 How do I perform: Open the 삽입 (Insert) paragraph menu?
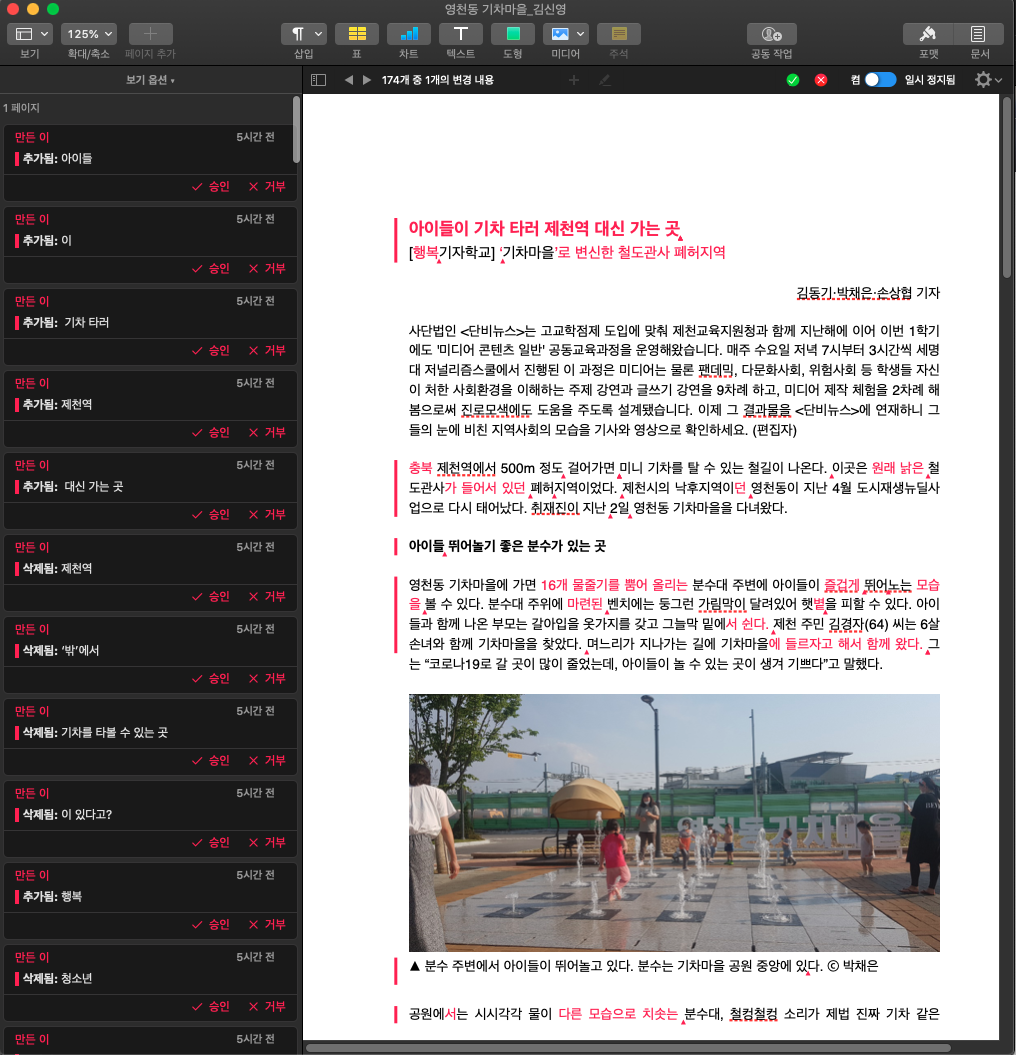point(304,34)
